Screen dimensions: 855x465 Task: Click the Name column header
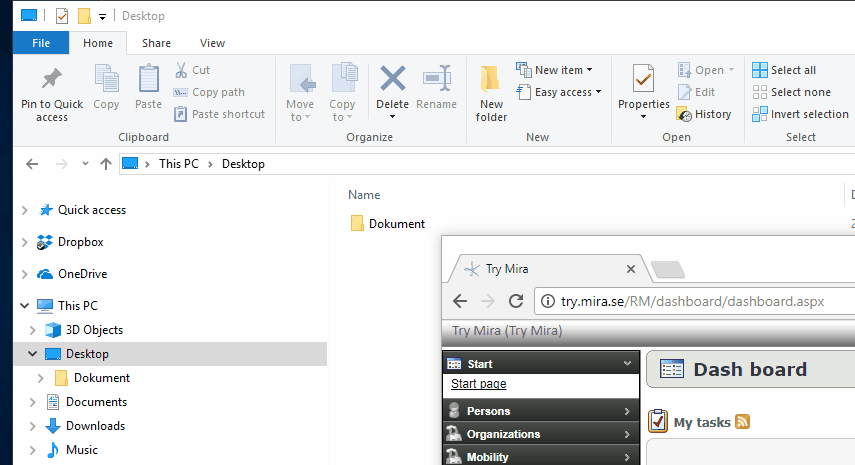point(364,195)
